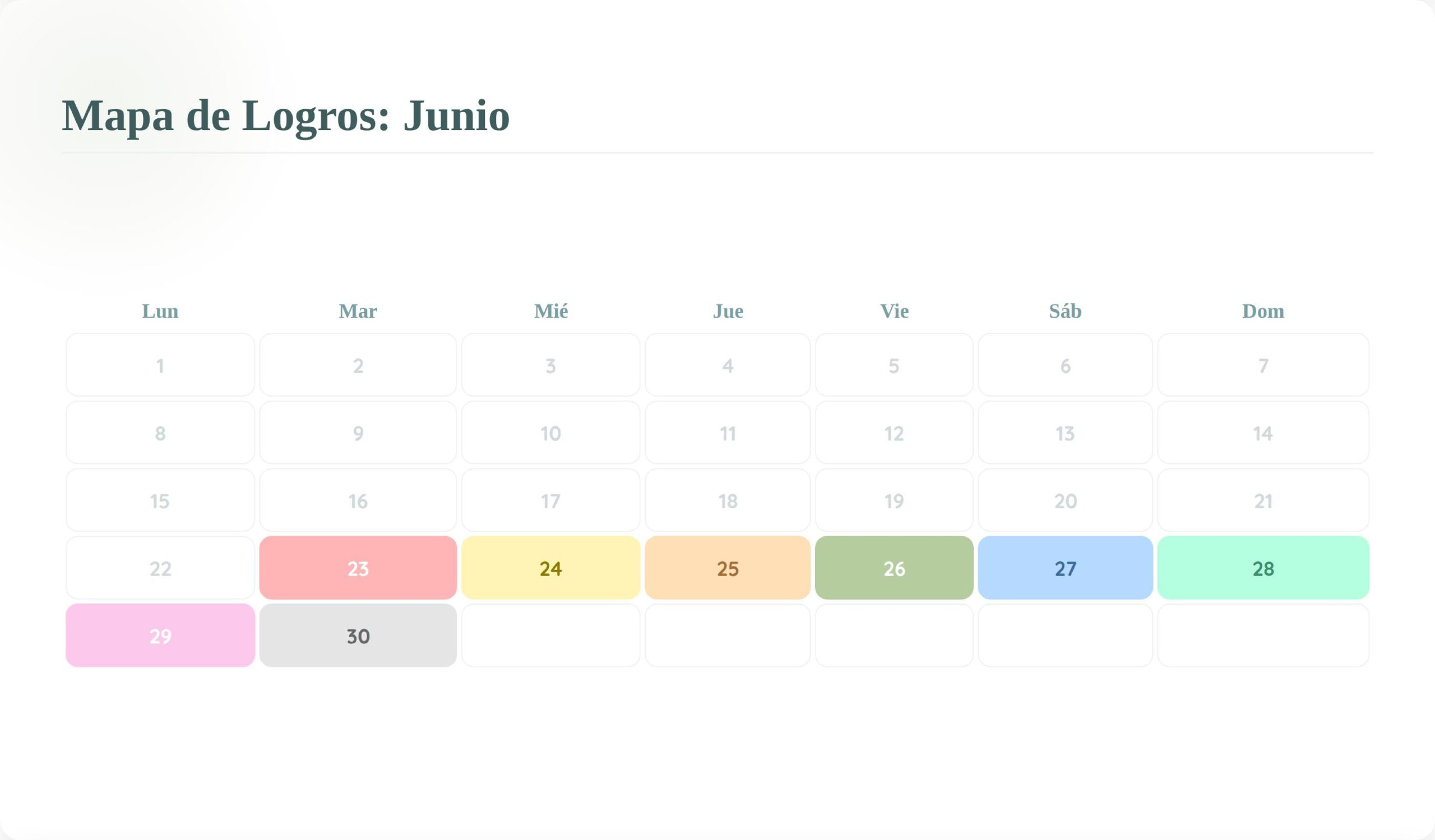Select the blue day 27 cell
This screenshot has width=1435, height=840.
[x=1066, y=568]
